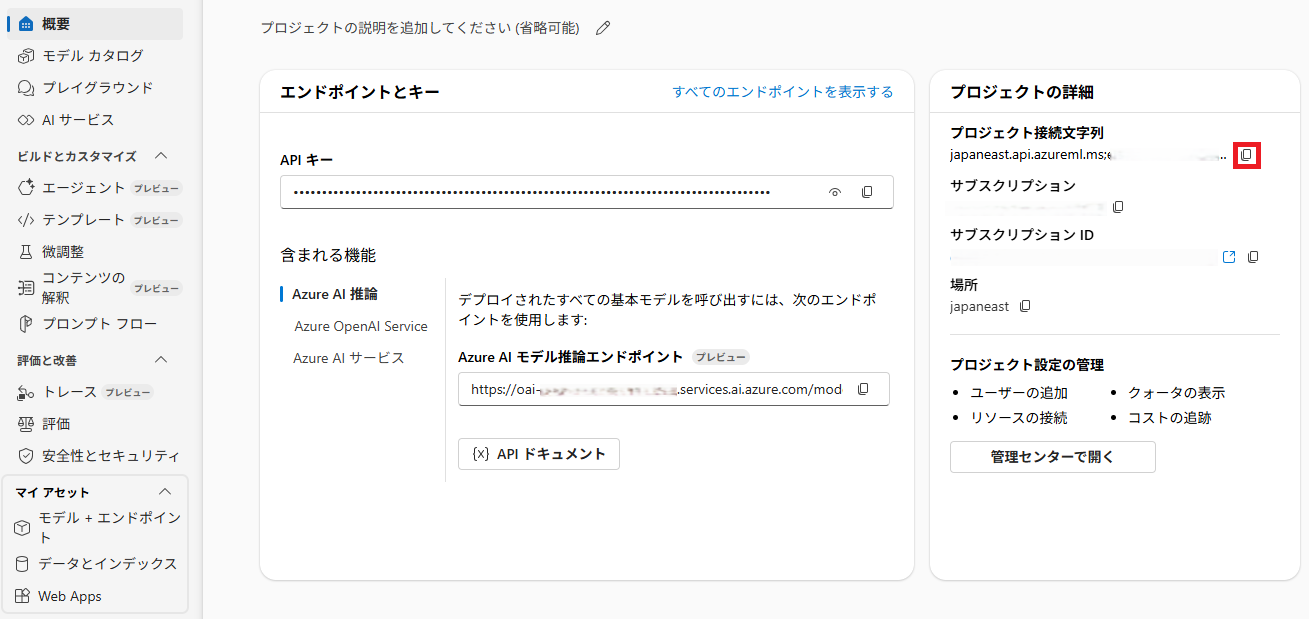This screenshot has height=619, width=1309.
Task: Copy the Azure AI モデル推論エンドポイント URL
Action: 863,389
